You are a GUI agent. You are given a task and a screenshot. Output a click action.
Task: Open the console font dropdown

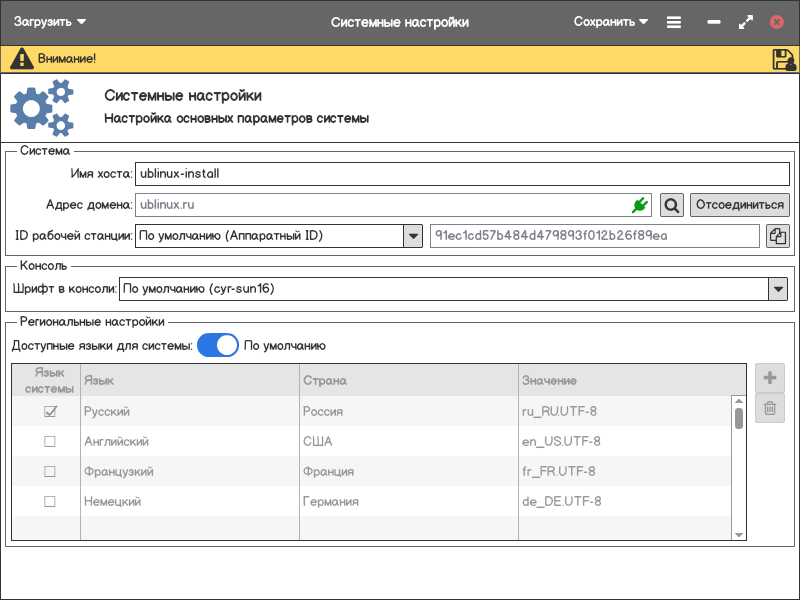778,289
